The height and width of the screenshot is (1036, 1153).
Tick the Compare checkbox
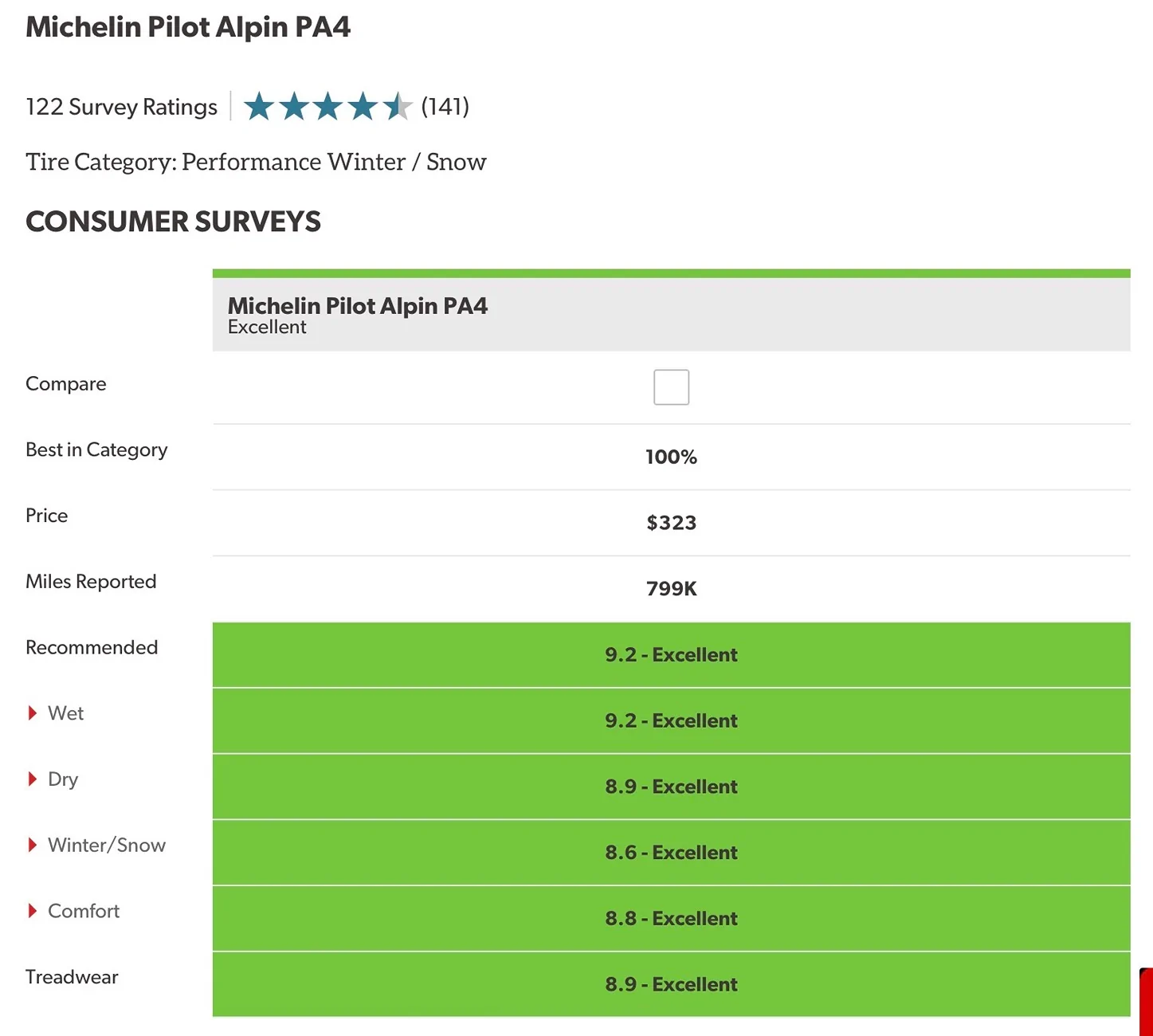(x=671, y=387)
